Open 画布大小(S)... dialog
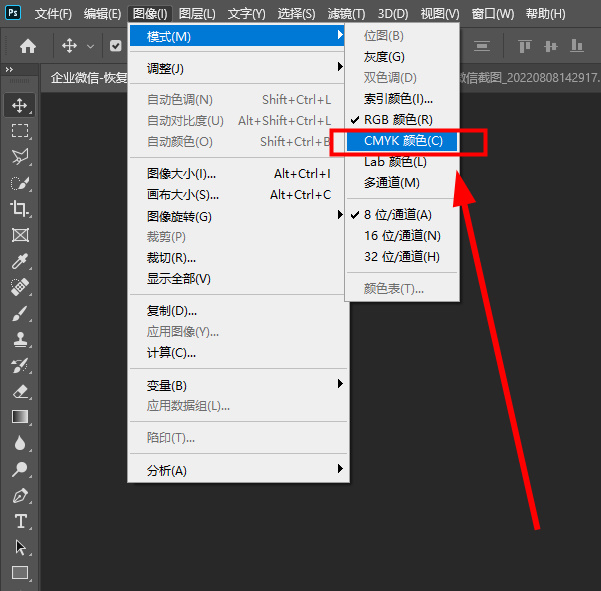 (237, 195)
